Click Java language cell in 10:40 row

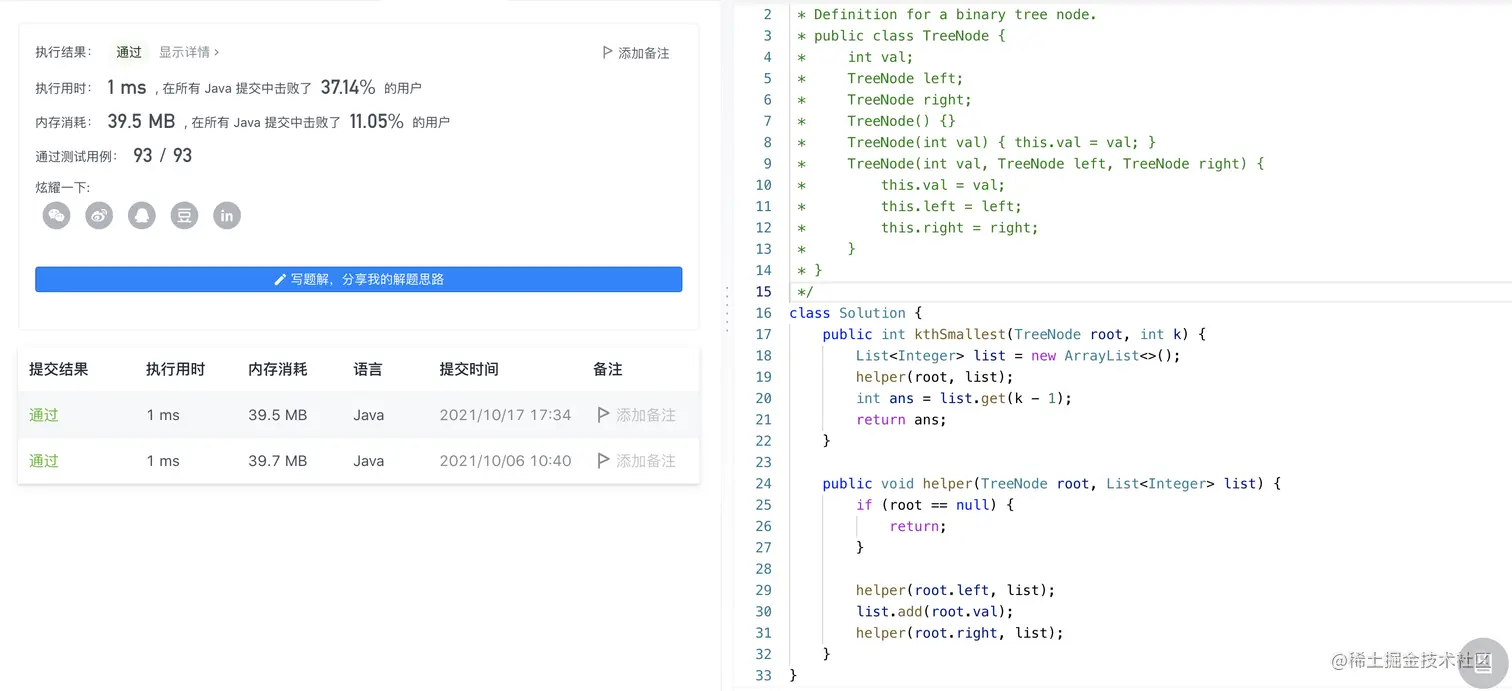(369, 461)
